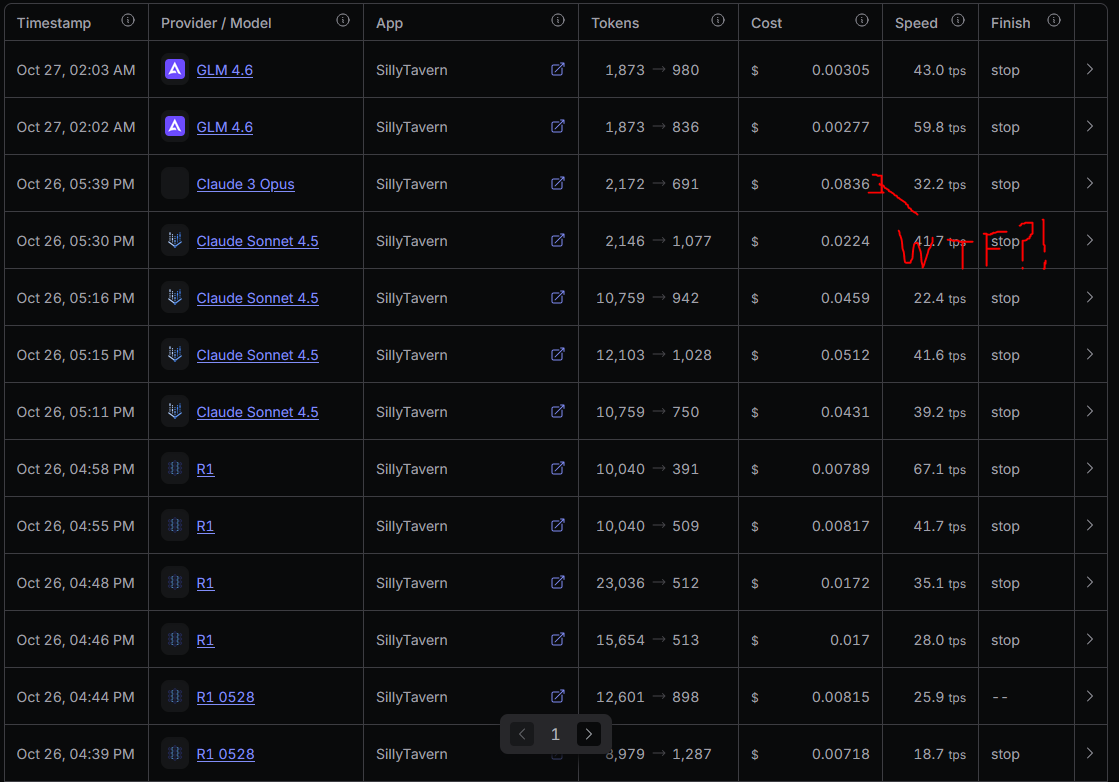Click the info icon beside Cost header
Viewport: 1119px width, 782px height.
tap(862, 21)
